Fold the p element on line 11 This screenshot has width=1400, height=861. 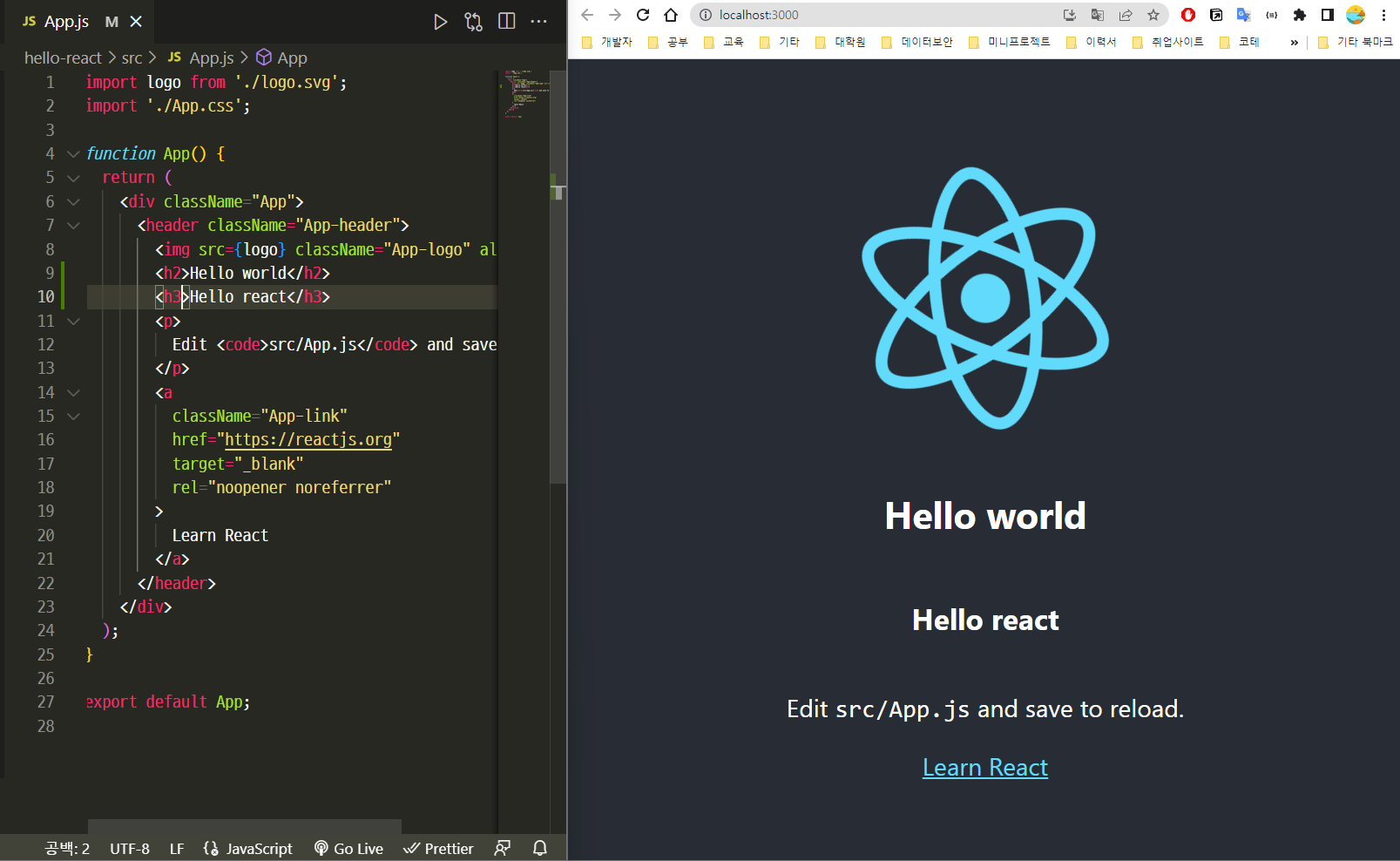(73, 322)
